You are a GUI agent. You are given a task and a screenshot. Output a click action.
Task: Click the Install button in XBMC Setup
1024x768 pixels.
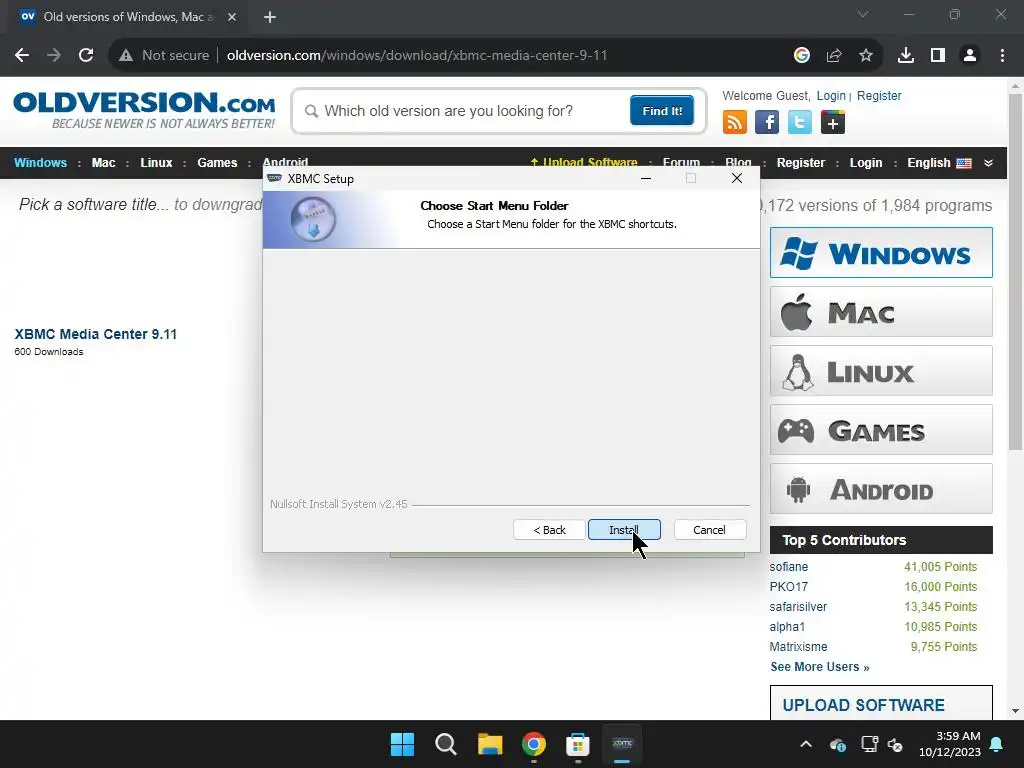[x=624, y=530]
